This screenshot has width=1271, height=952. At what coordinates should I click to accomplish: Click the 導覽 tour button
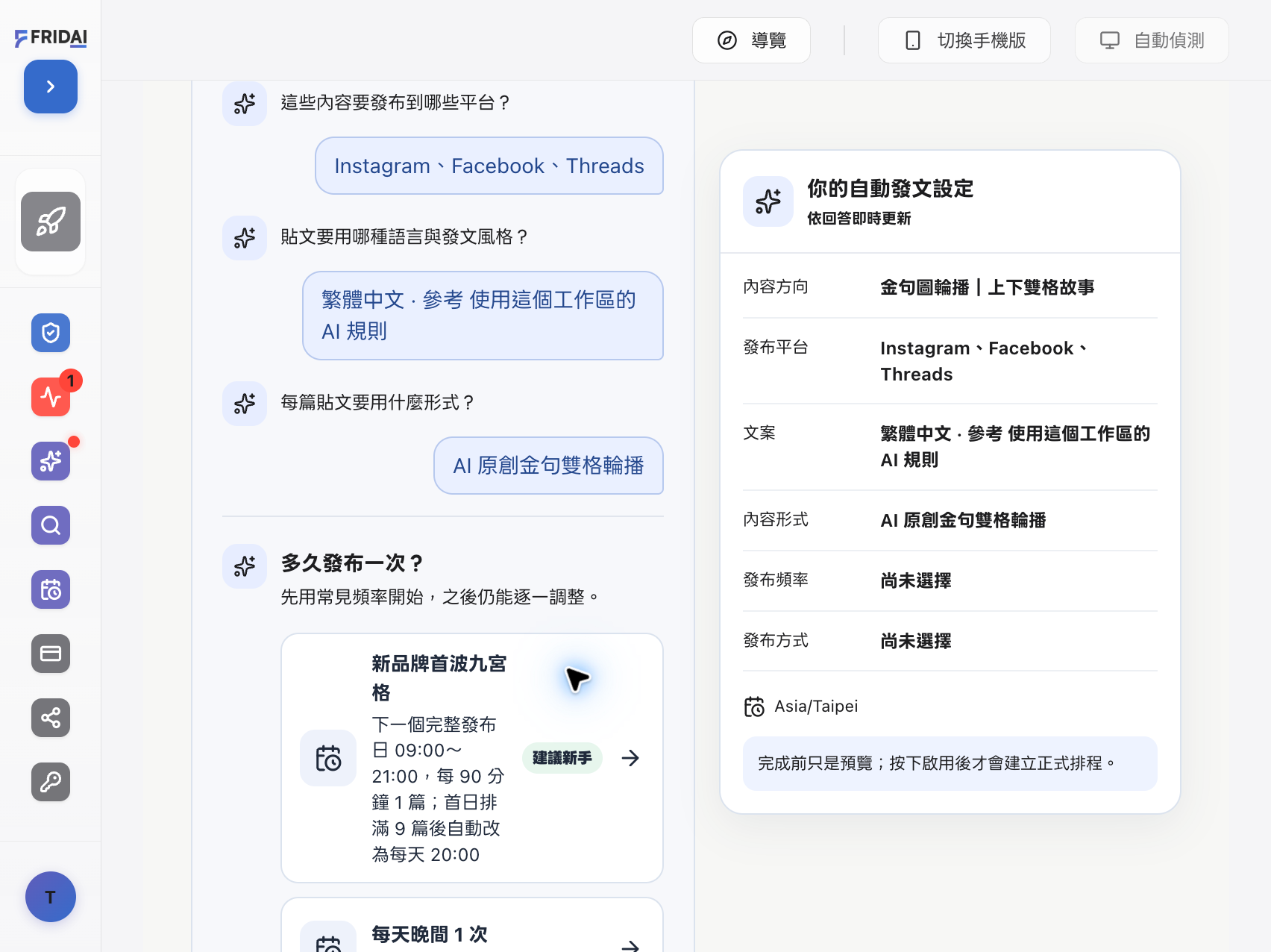tap(751, 40)
